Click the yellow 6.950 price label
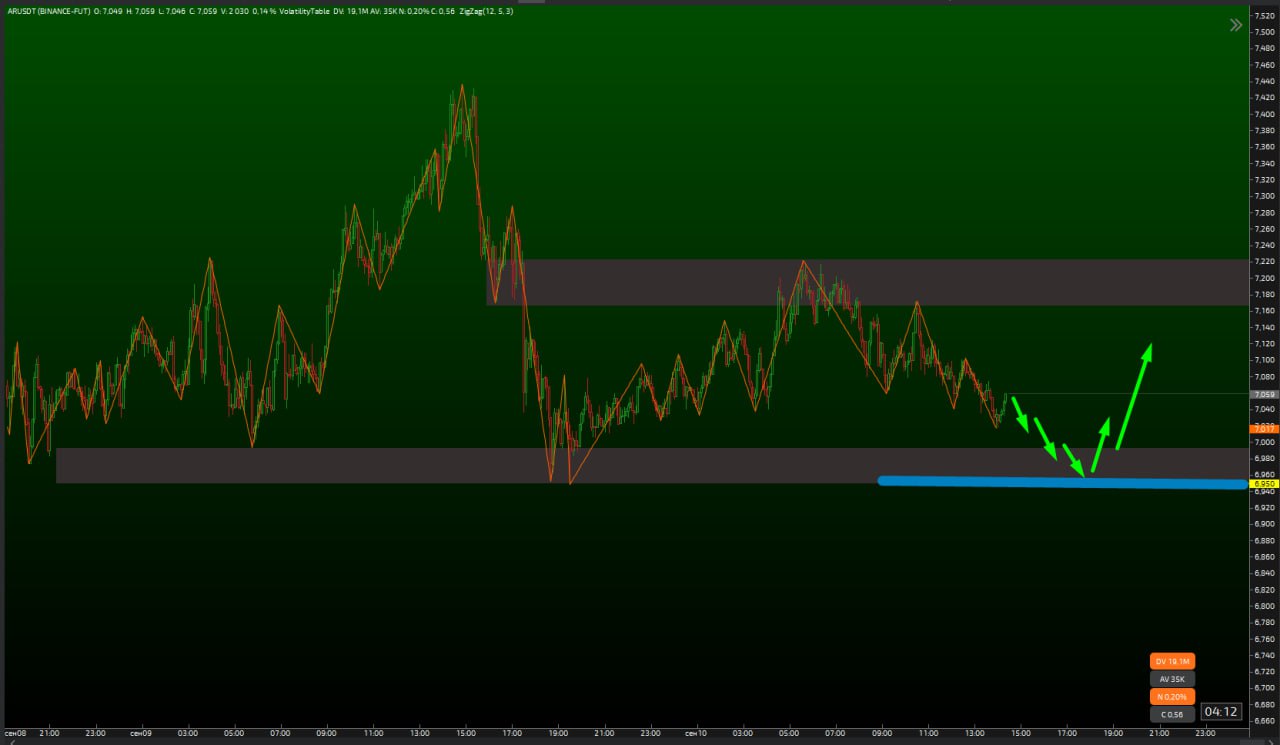Viewport: 1280px width, 745px height. point(1264,484)
